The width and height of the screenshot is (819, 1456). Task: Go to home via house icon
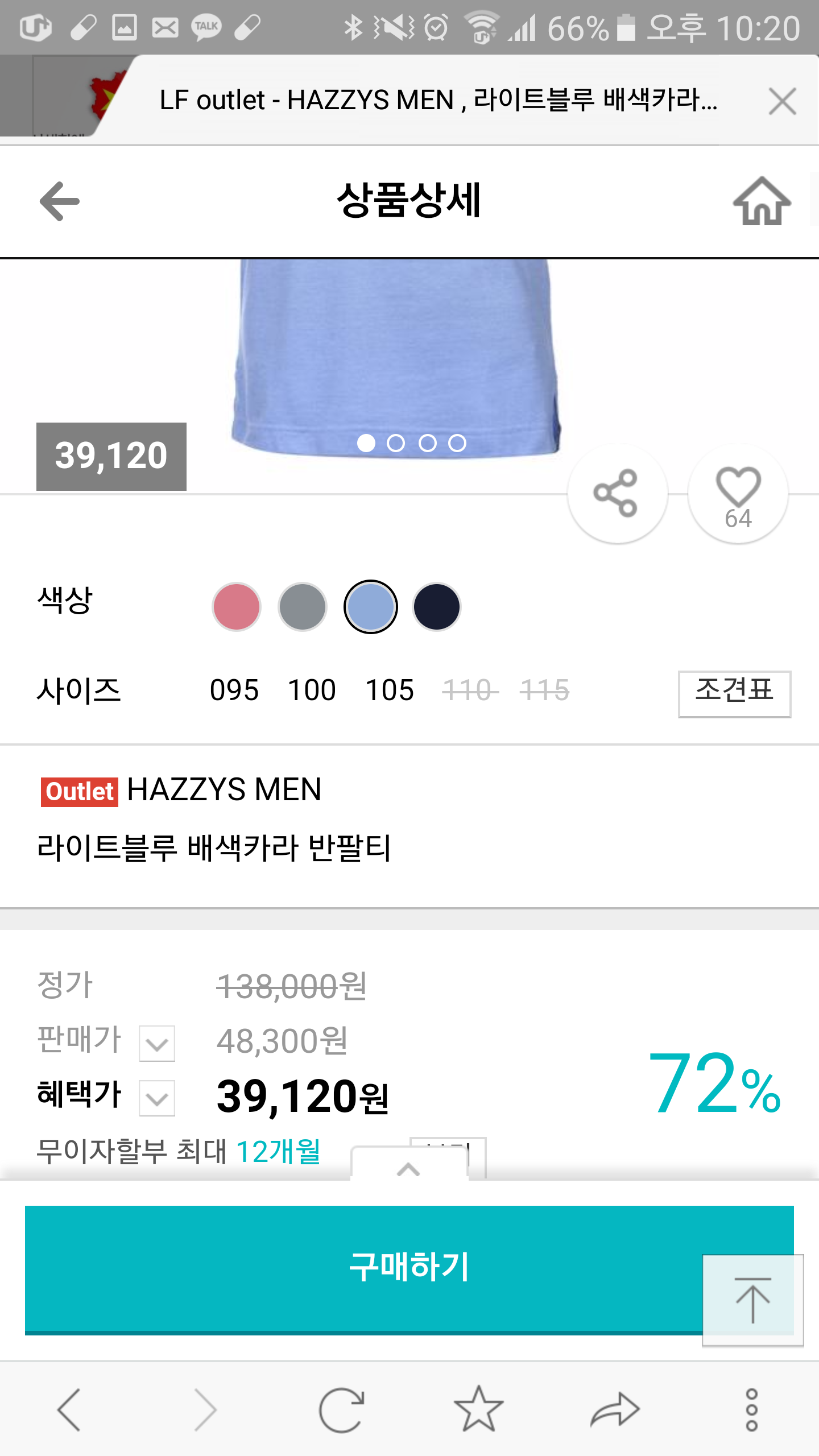[762, 201]
